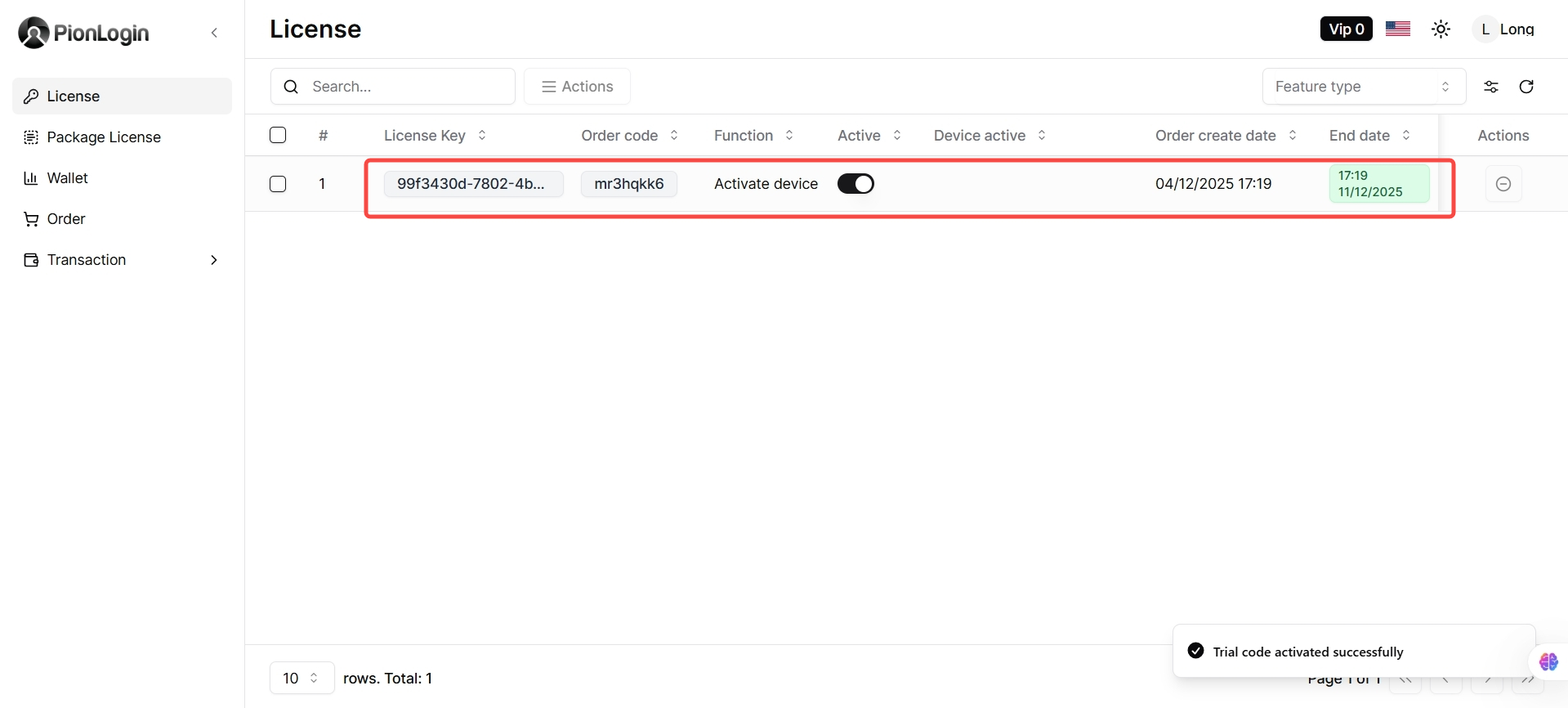Click the PionLogin logo
The height and width of the screenshot is (708, 1568).
(x=83, y=33)
